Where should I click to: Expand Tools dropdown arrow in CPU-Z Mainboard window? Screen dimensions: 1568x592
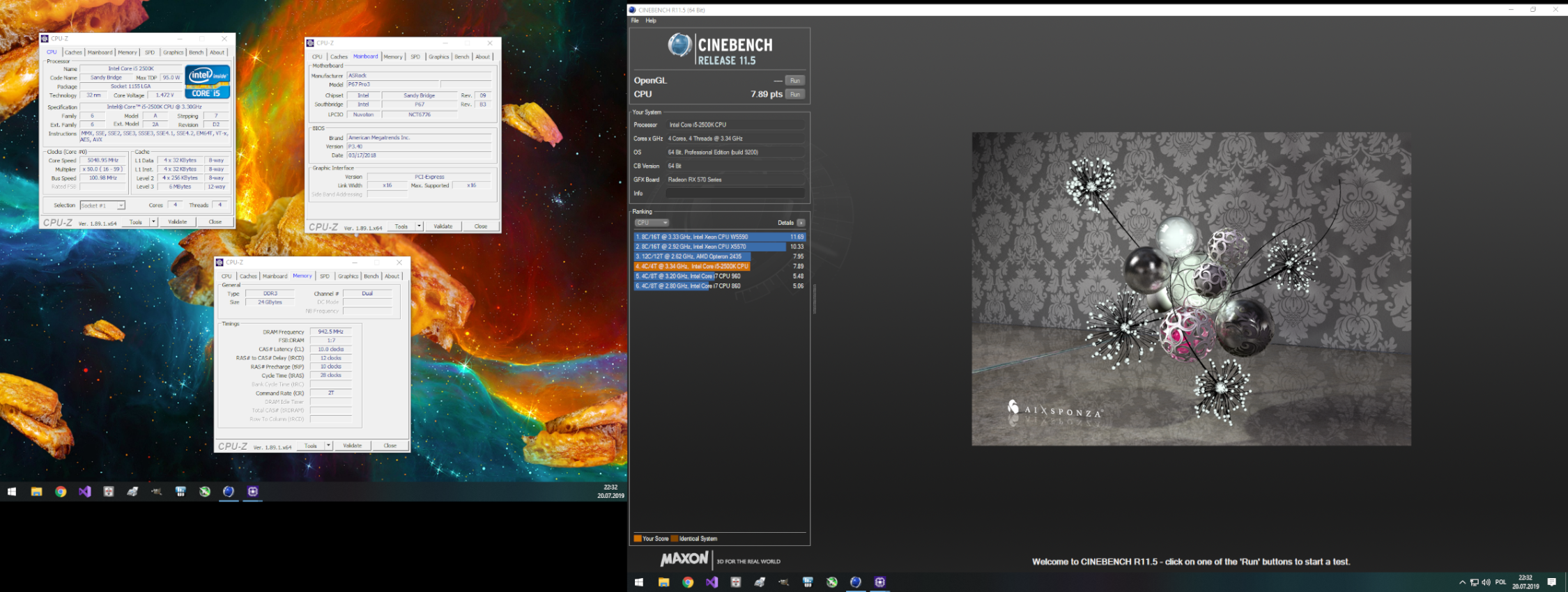[x=419, y=226]
